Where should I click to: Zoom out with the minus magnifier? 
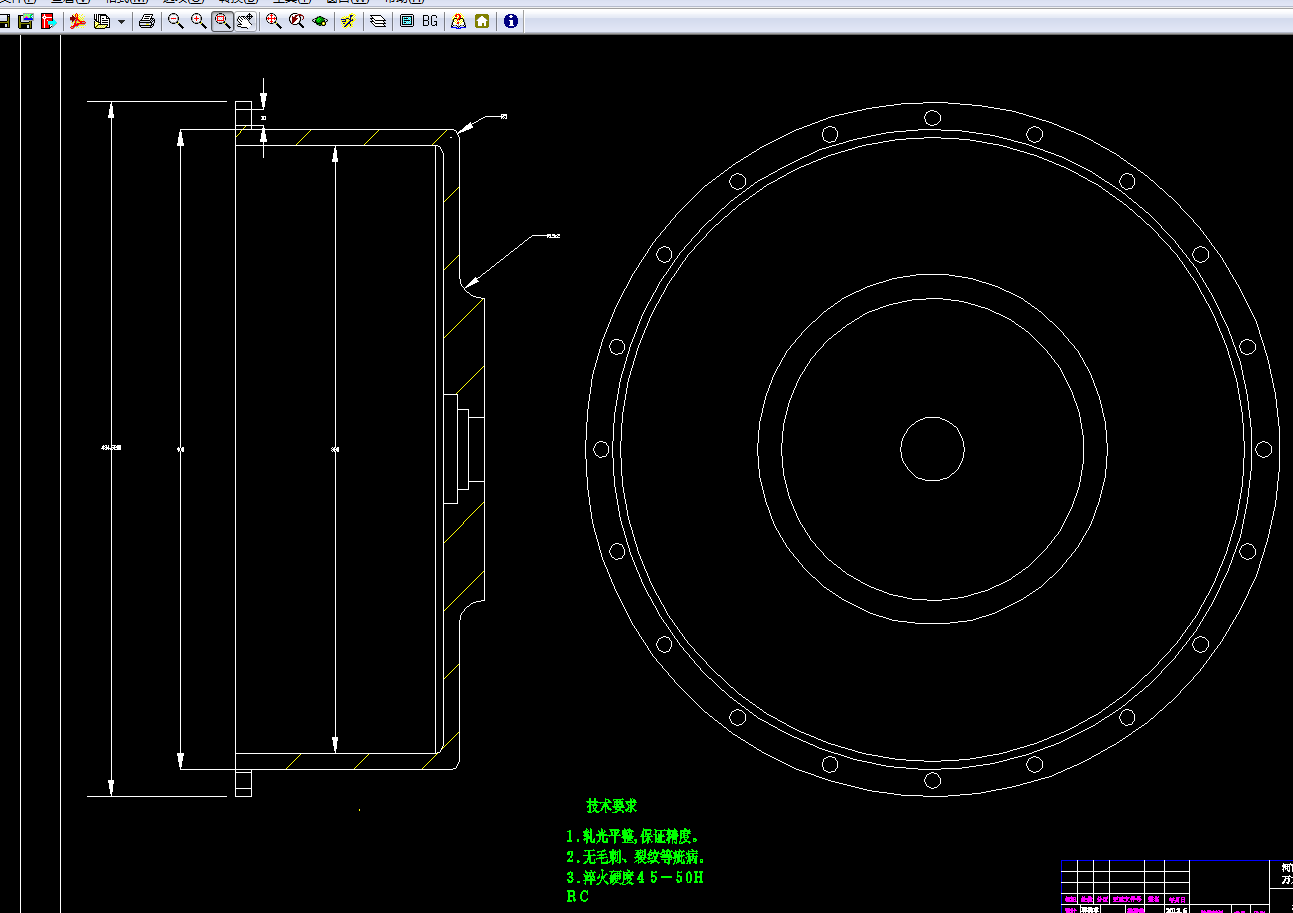point(175,21)
